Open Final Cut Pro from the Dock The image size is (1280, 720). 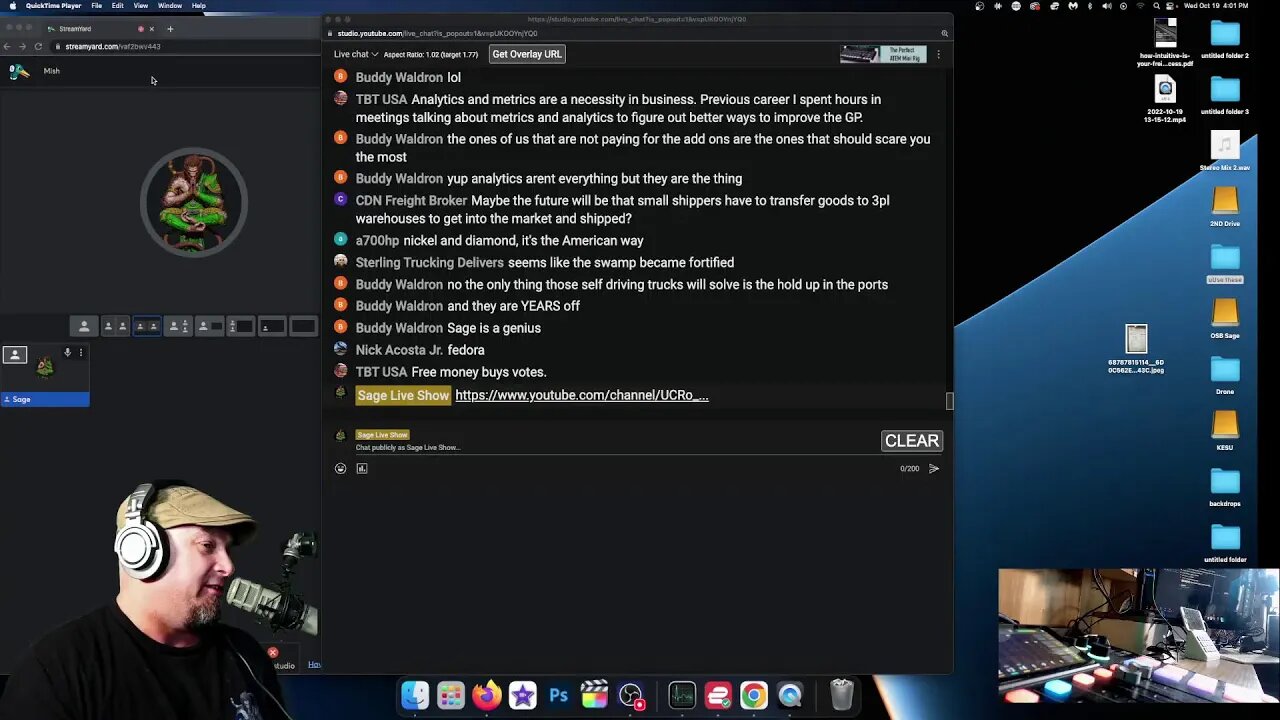(x=595, y=694)
